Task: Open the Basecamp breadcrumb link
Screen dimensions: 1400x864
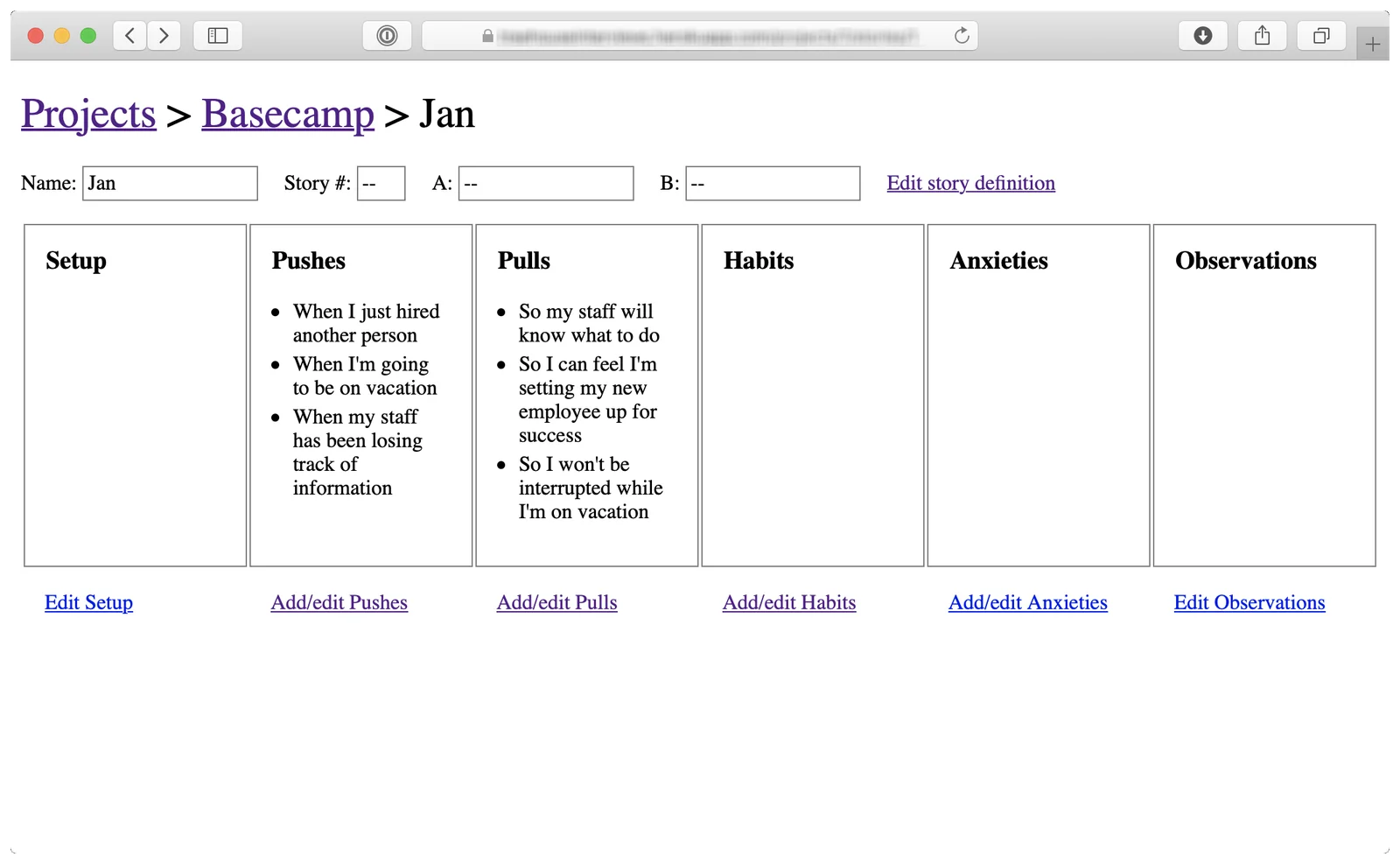Action: coord(288,115)
